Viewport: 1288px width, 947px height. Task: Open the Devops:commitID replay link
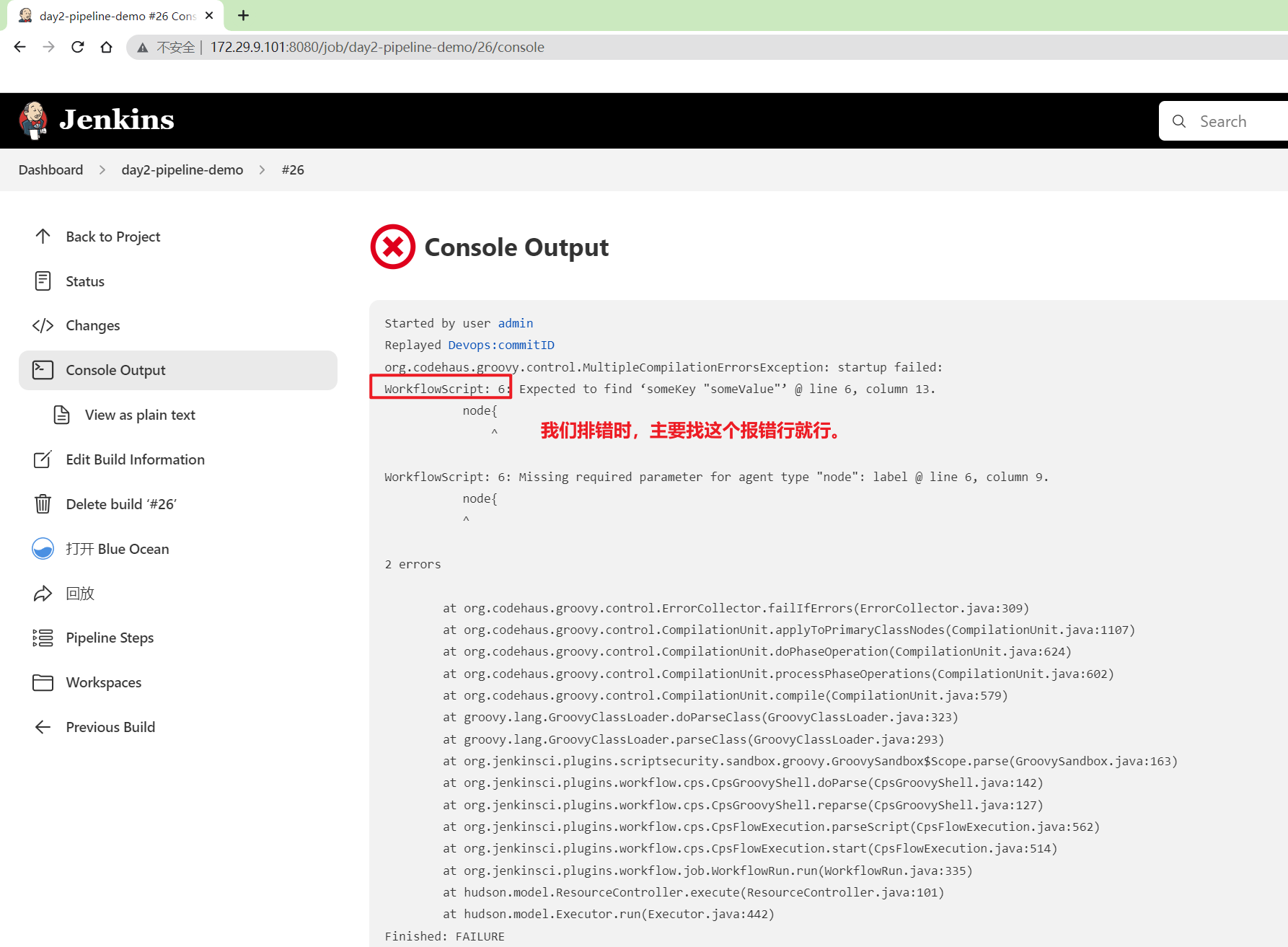(x=501, y=345)
